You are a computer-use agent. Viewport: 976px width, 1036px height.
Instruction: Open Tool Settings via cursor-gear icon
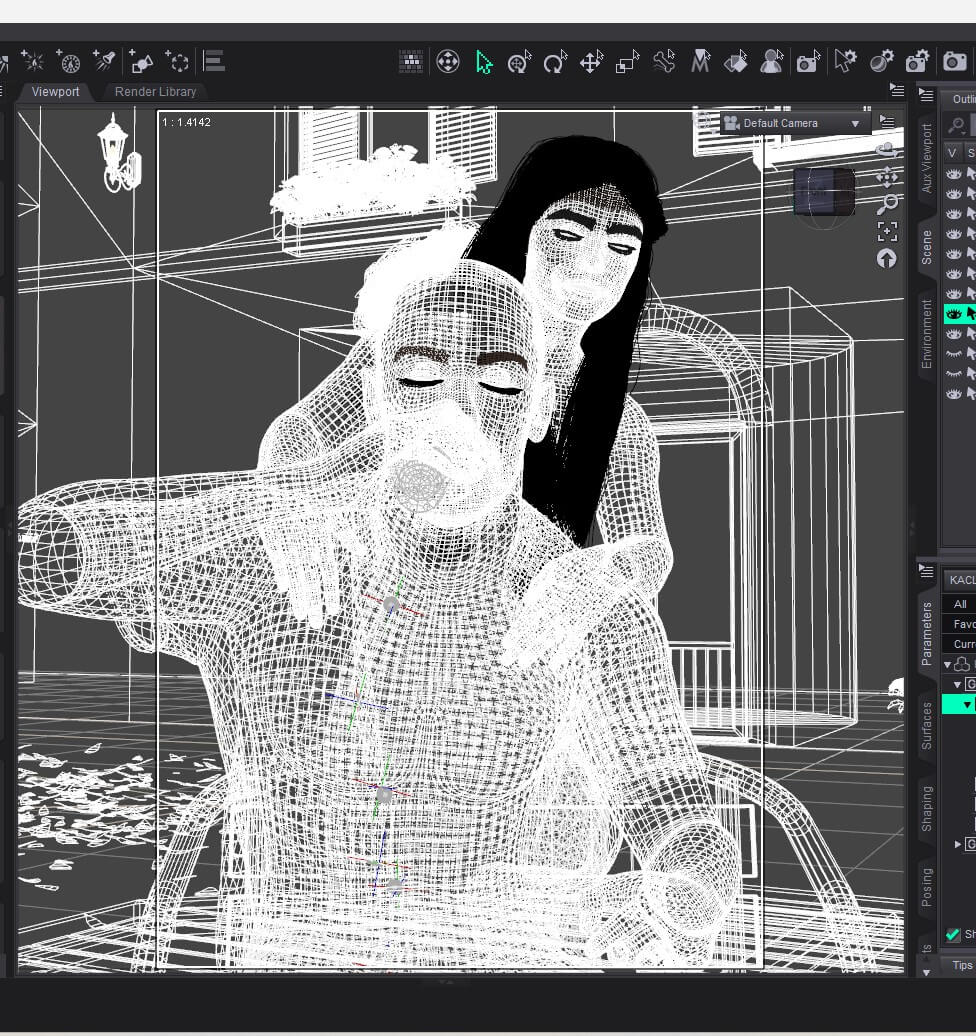click(x=845, y=62)
